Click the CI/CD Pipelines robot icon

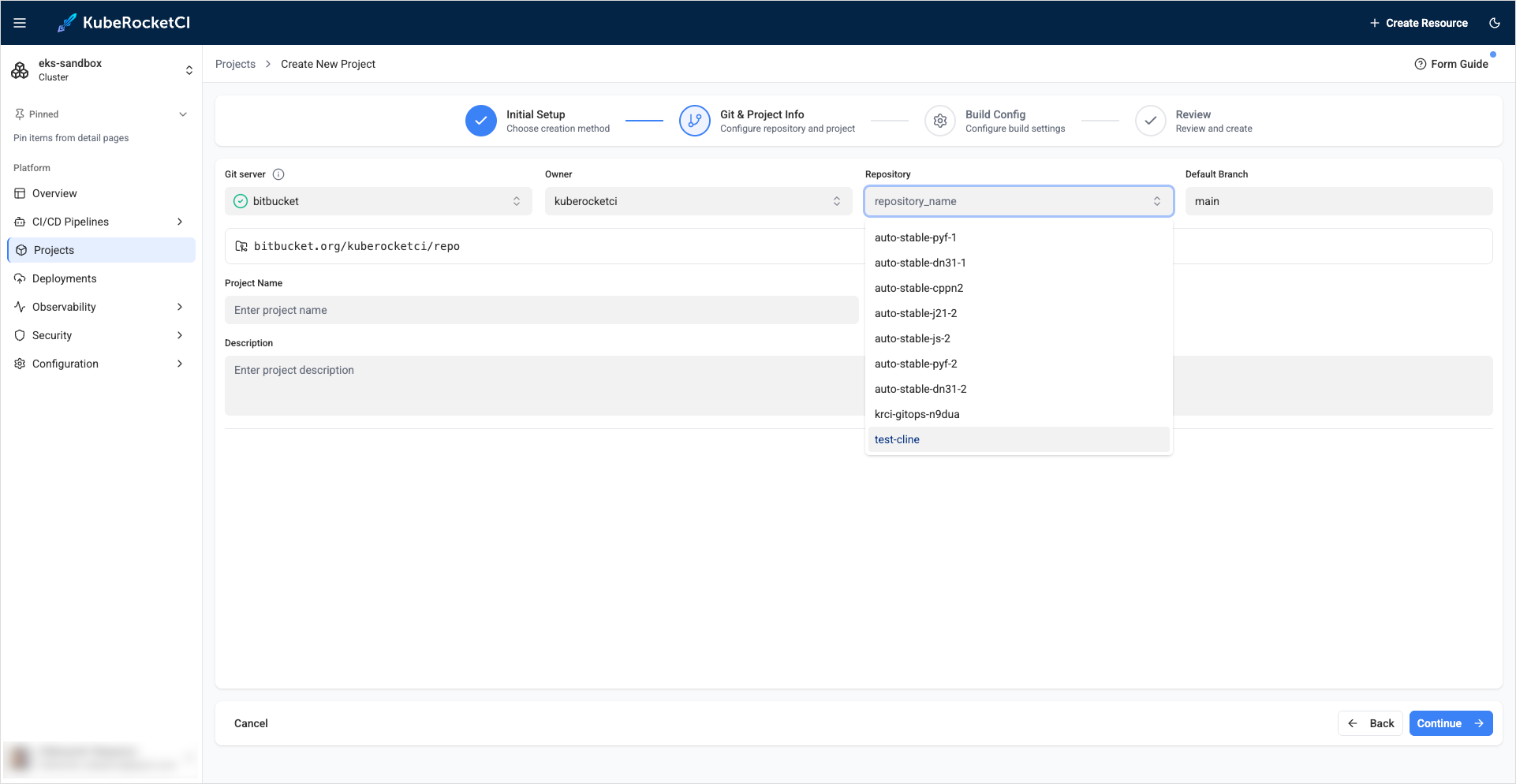click(20, 222)
